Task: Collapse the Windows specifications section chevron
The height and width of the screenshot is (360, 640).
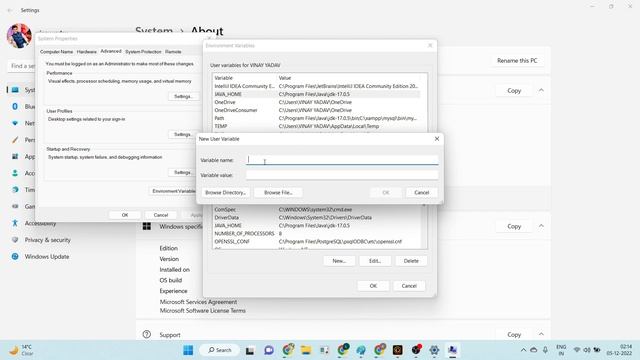Action: click(541, 226)
